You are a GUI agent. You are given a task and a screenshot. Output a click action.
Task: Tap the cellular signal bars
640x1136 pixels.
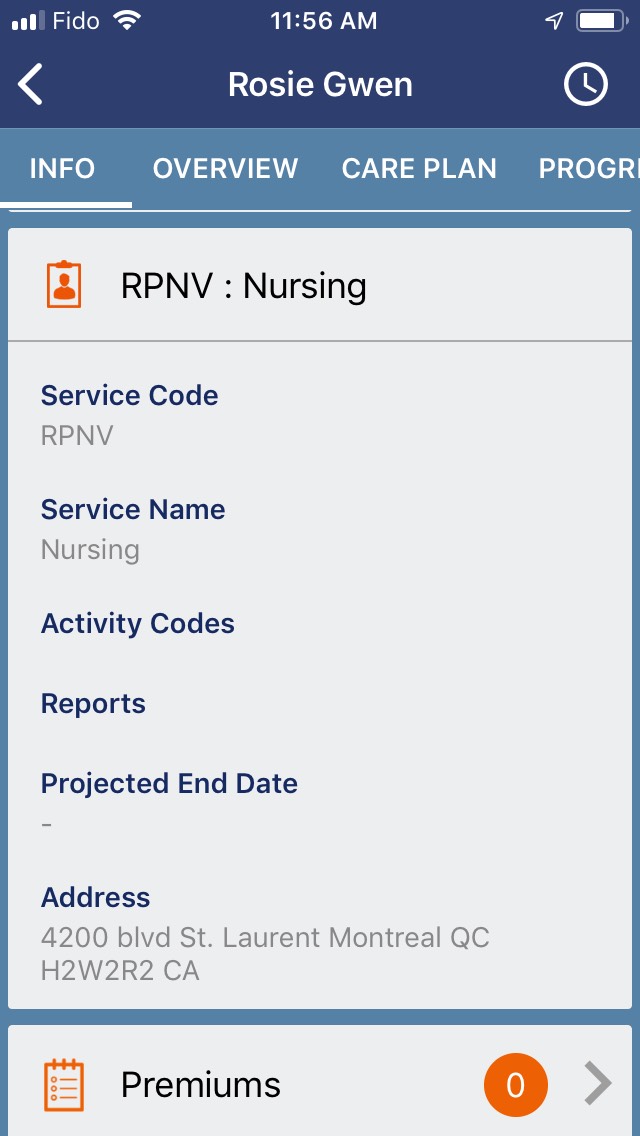pyautogui.click(x=28, y=21)
